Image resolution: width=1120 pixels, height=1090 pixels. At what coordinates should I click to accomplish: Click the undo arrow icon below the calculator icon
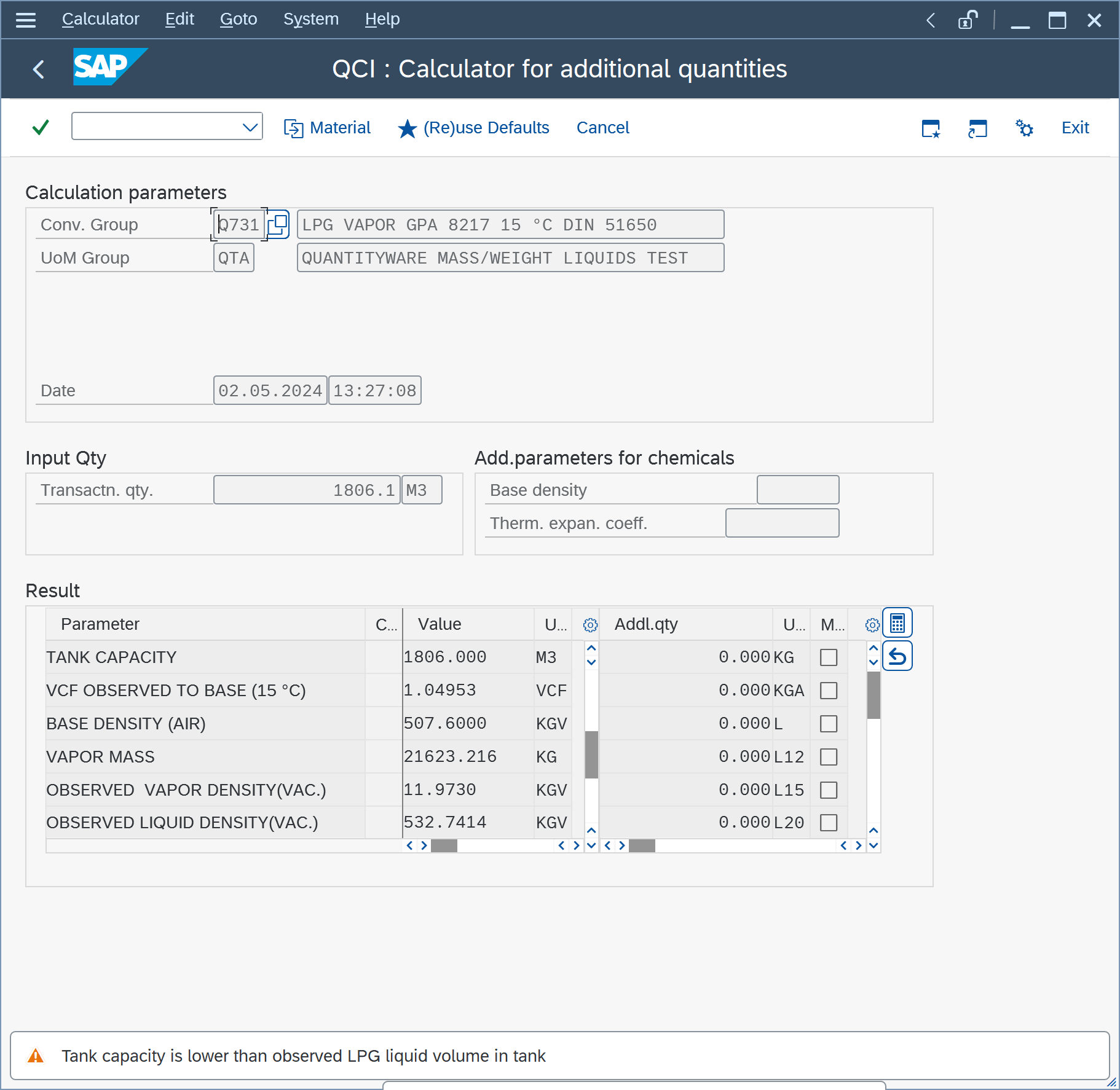pos(897,656)
